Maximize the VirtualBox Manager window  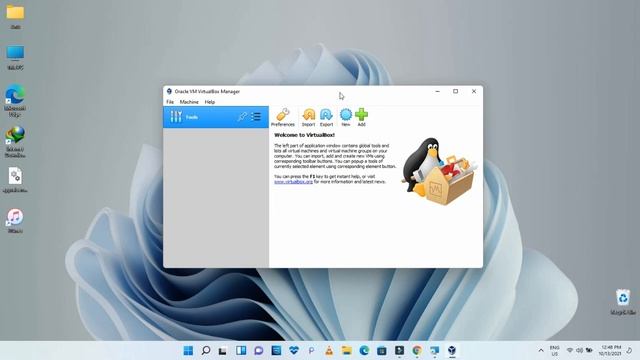coord(456,91)
